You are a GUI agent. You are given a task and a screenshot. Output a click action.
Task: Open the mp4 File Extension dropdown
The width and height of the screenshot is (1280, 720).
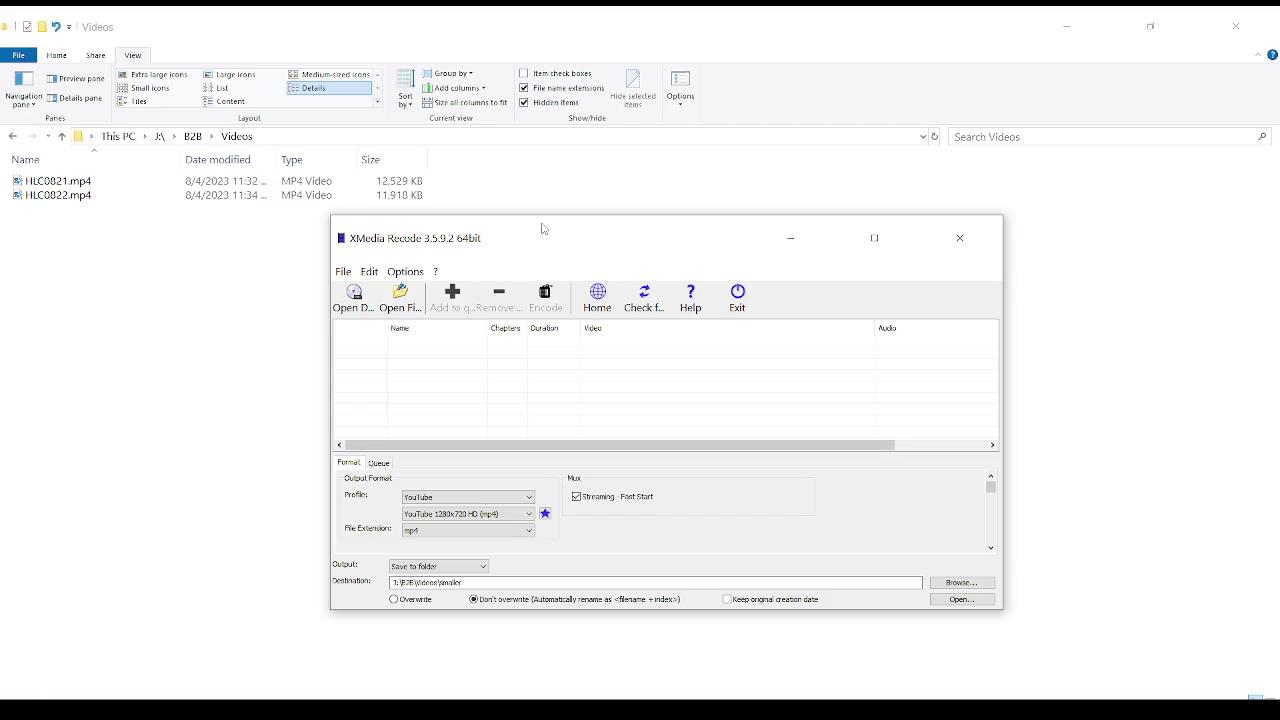pos(468,531)
